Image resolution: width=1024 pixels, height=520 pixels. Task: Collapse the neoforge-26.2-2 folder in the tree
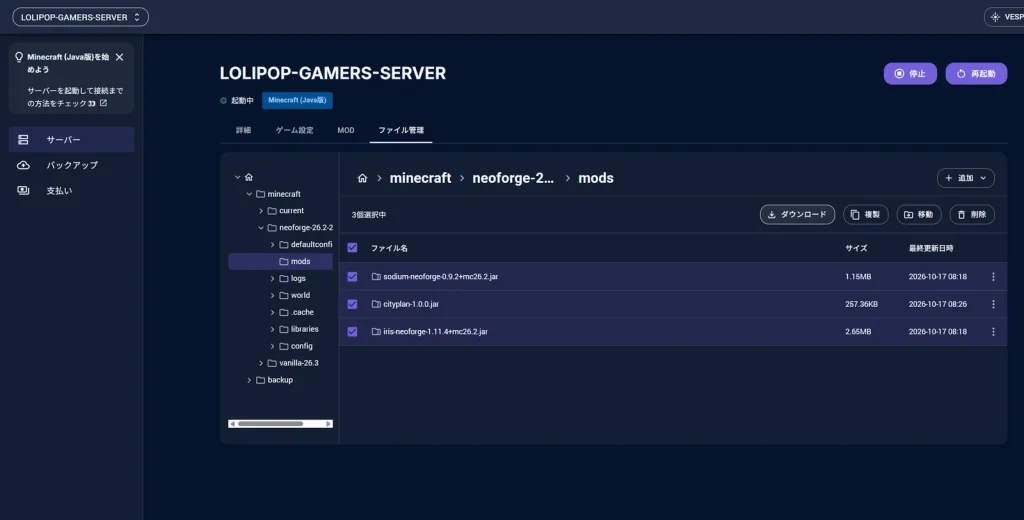[261, 228]
